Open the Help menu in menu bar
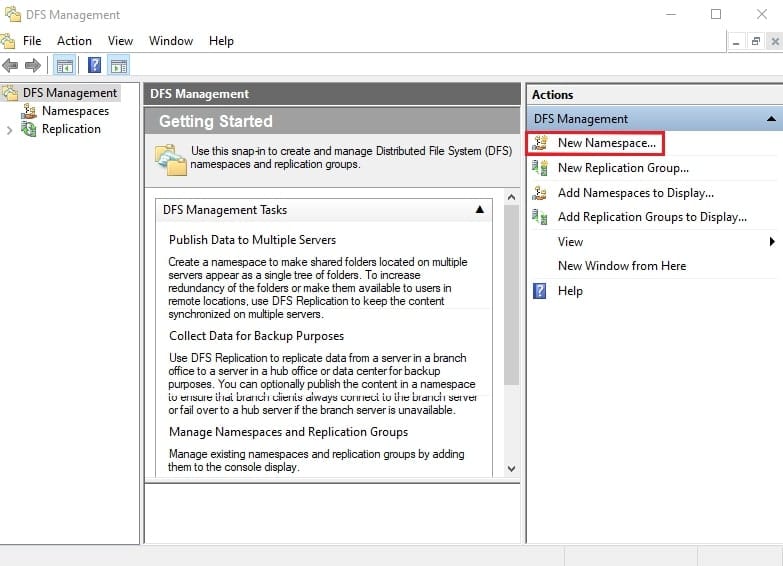 pyautogui.click(x=221, y=41)
